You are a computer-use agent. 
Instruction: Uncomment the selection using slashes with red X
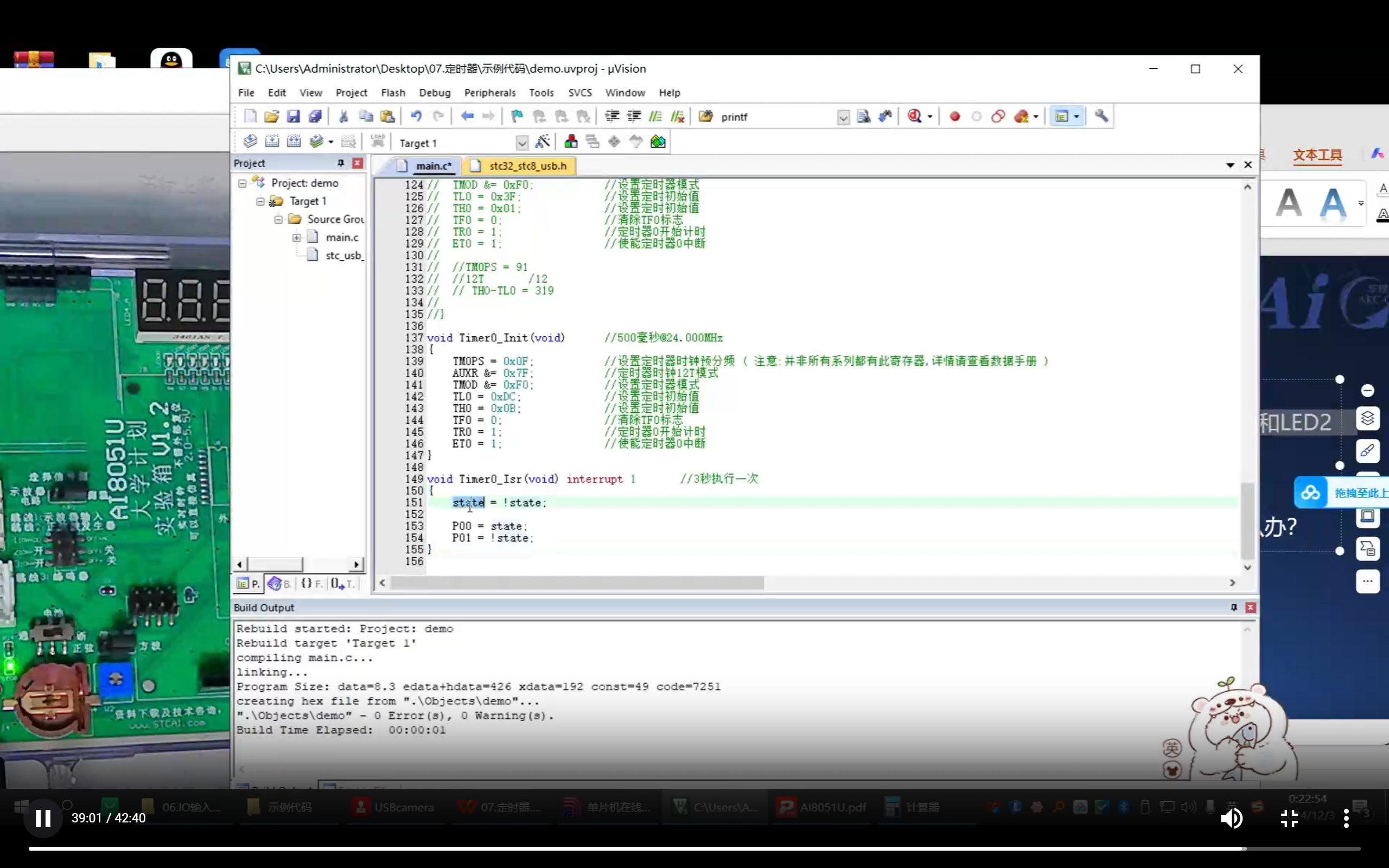click(678, 117)
